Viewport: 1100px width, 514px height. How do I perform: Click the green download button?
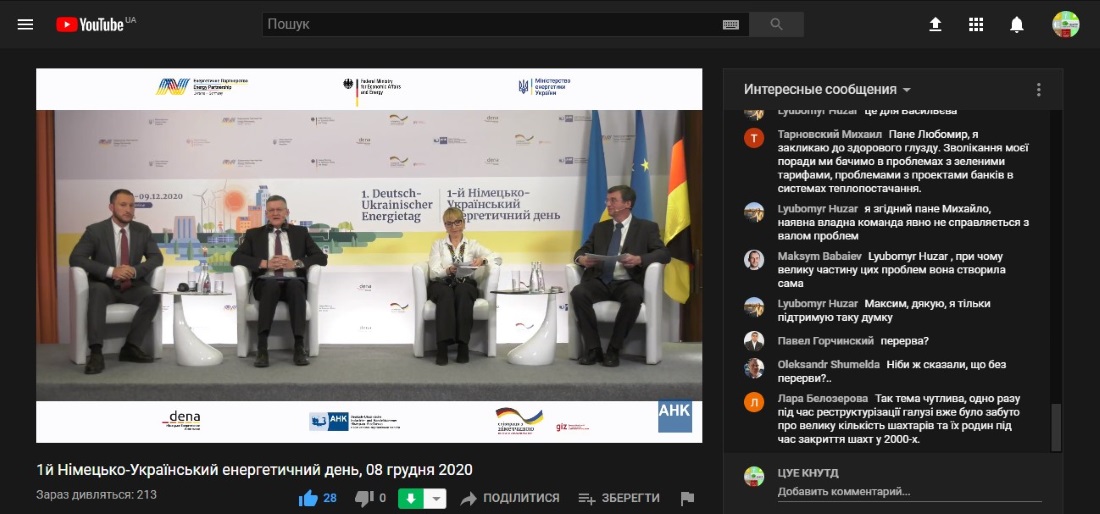tap(411, 499)
